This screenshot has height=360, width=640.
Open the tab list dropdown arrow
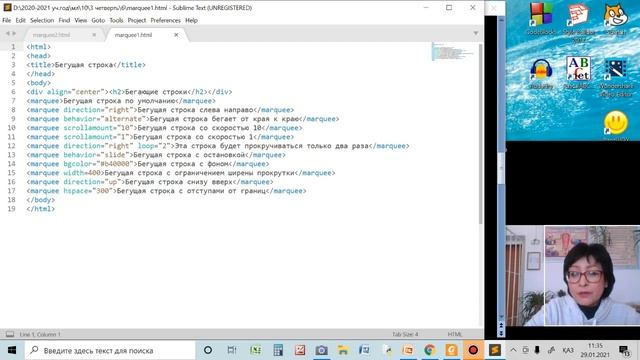[476, 33]
